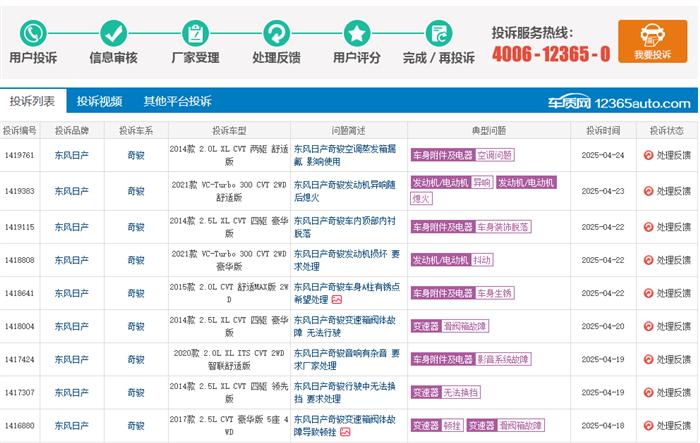
Task: Click status icon for complaint 1419761
Action: point(648,155)
